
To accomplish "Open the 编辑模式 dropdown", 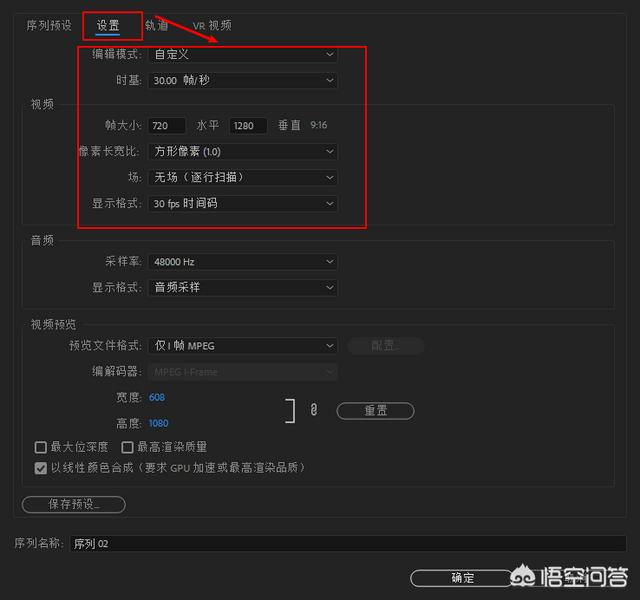I will tap(242, 54).
